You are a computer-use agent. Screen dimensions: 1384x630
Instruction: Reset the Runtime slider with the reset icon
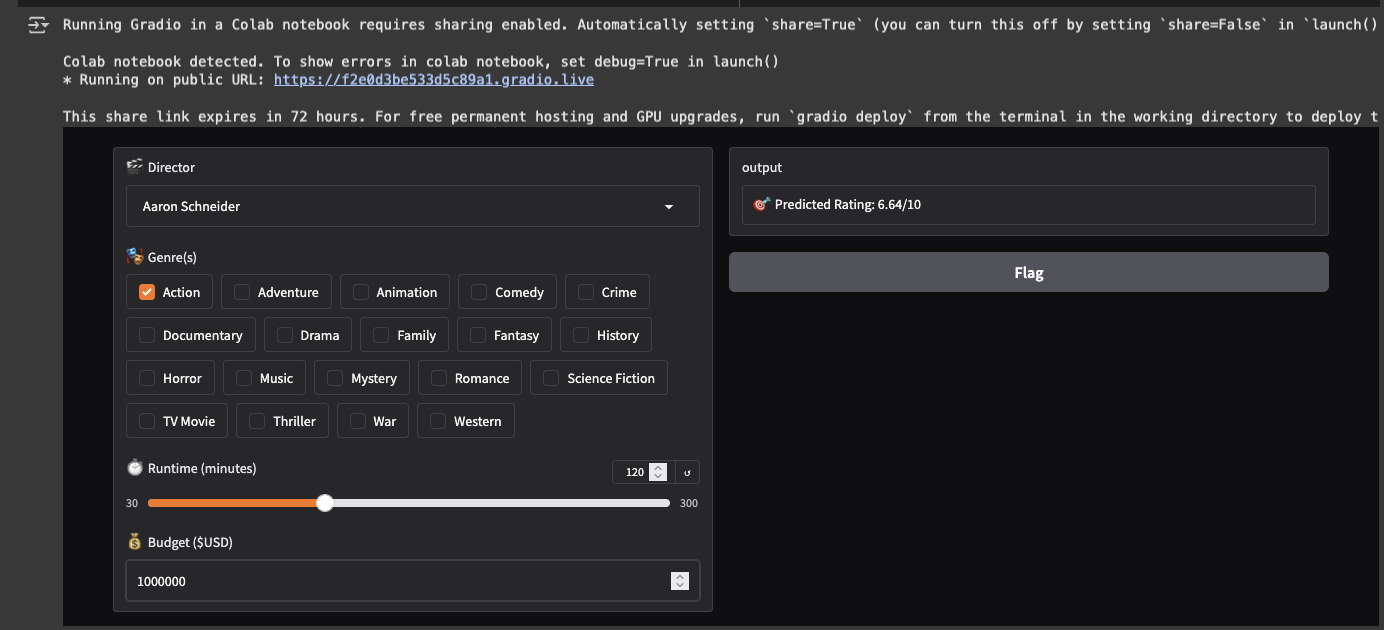tap(687, 472)
